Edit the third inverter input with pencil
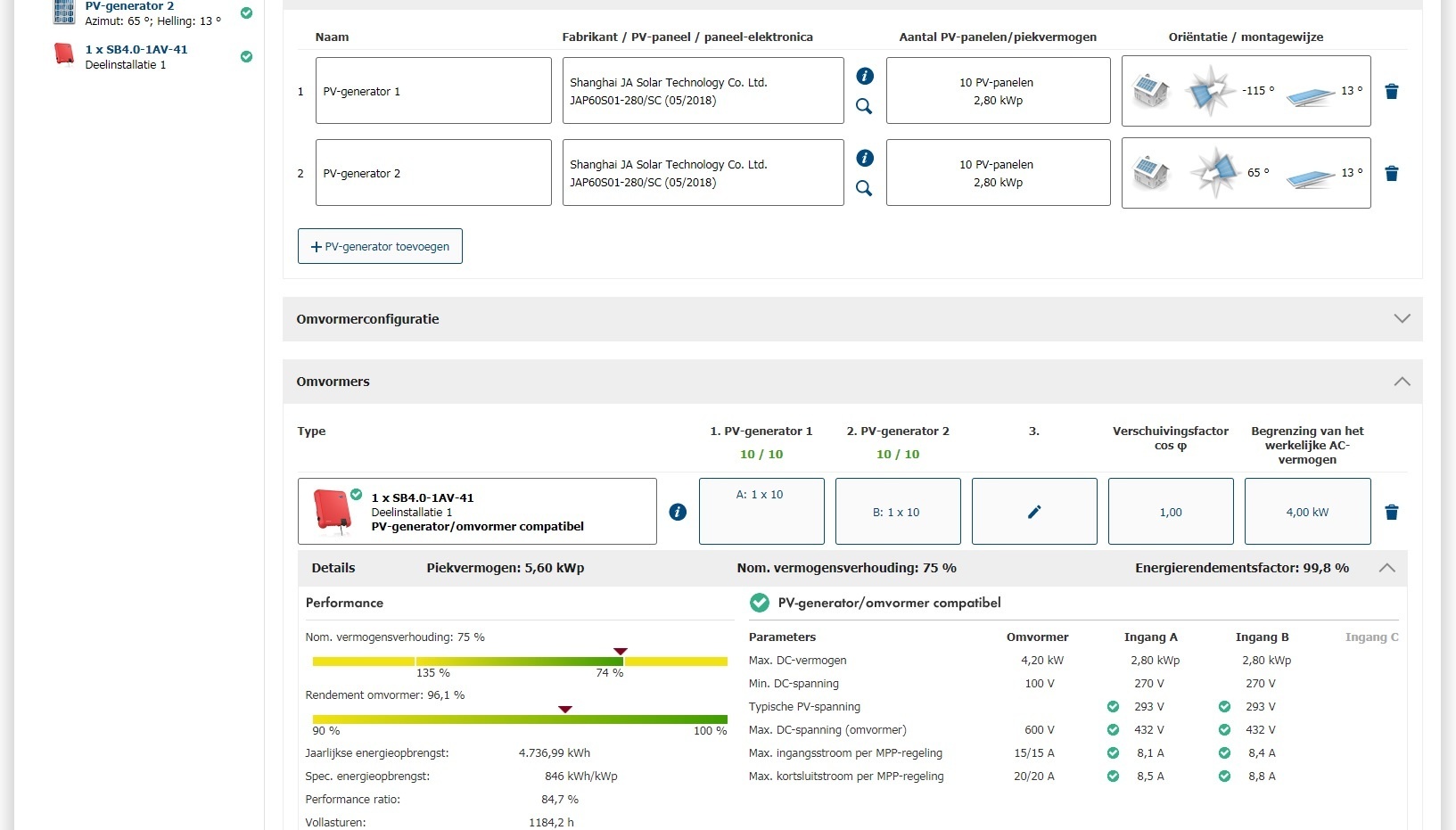The height and width of the screenshot is (830, 1456). tap(1034, 512)
